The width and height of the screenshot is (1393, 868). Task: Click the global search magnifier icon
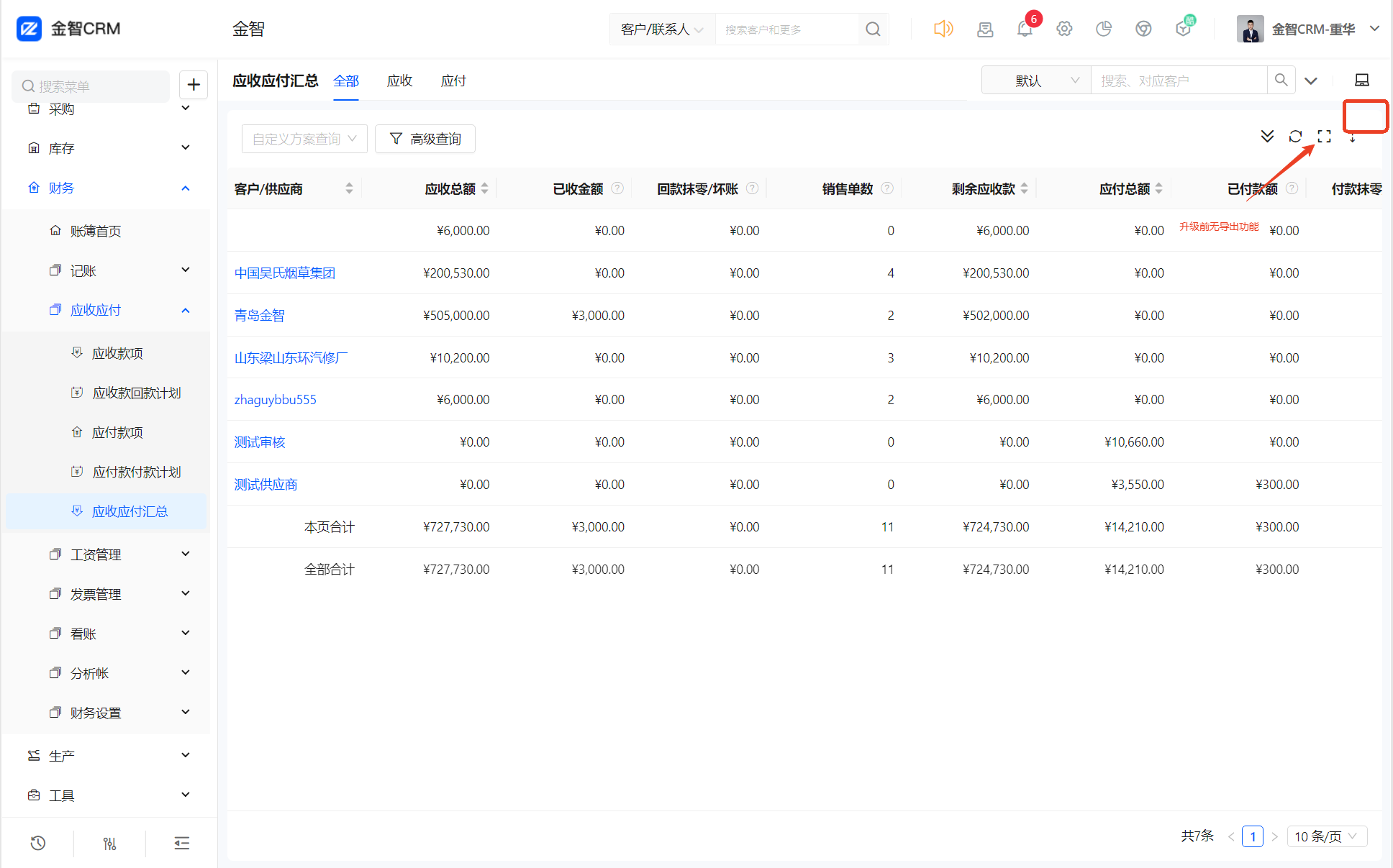tap(873, 29)
